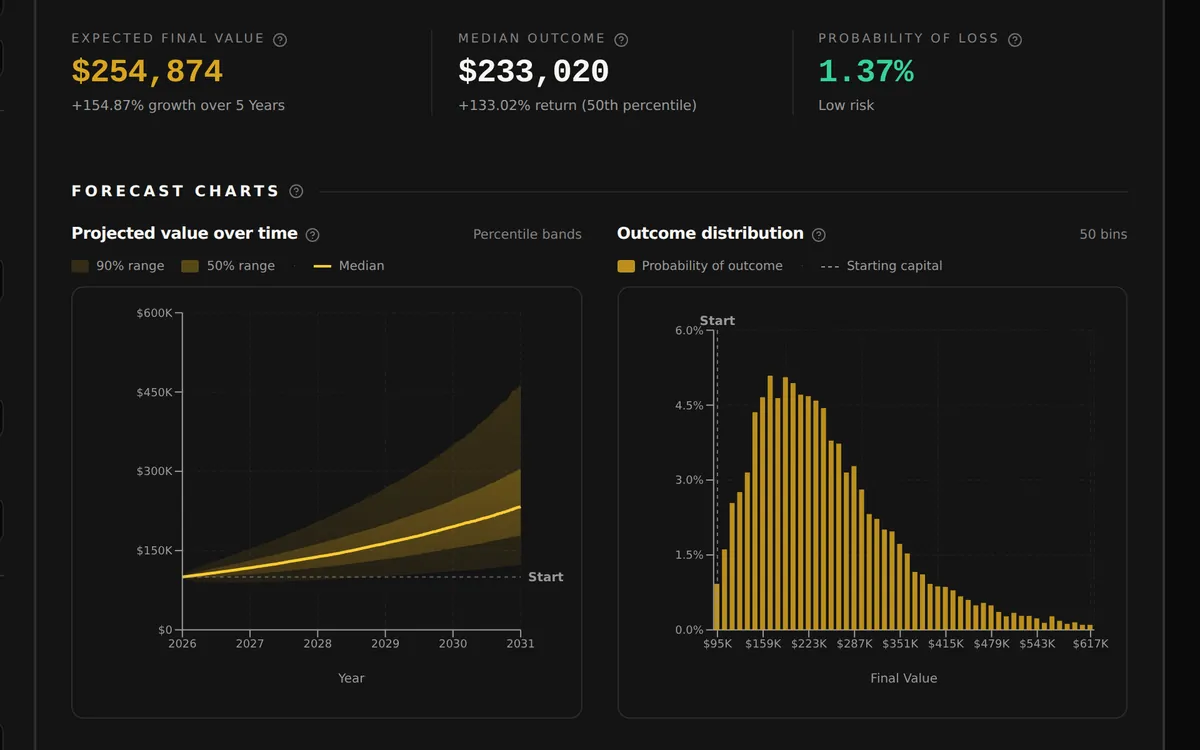Select the $254,874 expected final value
1200x750 pixels.
click(147, 72)
